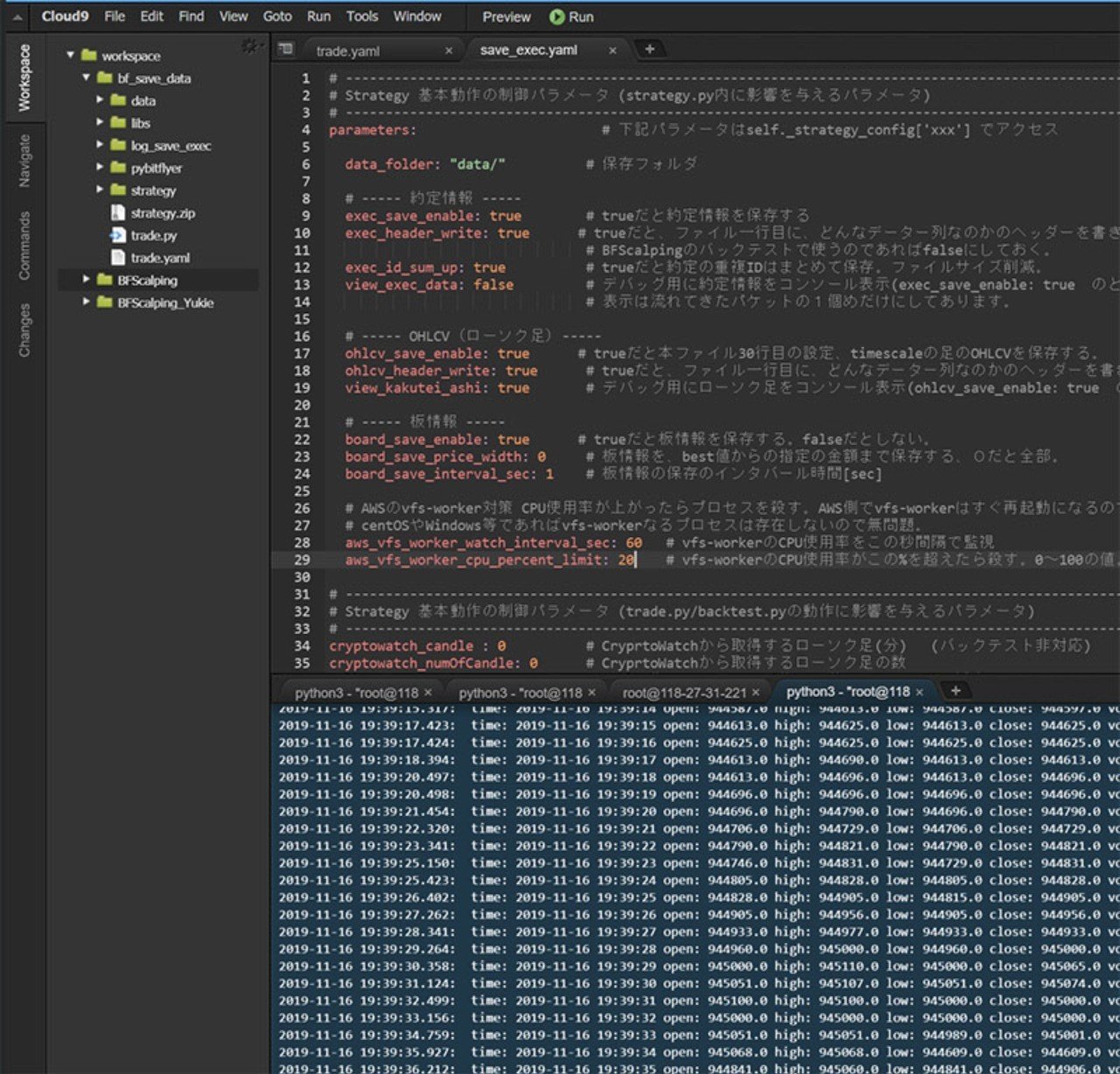Click the aws_vfs_worker_watch_interval_sec: 60 line
Viewport: 1120px width, 1074px height.
tap(493, 542)
